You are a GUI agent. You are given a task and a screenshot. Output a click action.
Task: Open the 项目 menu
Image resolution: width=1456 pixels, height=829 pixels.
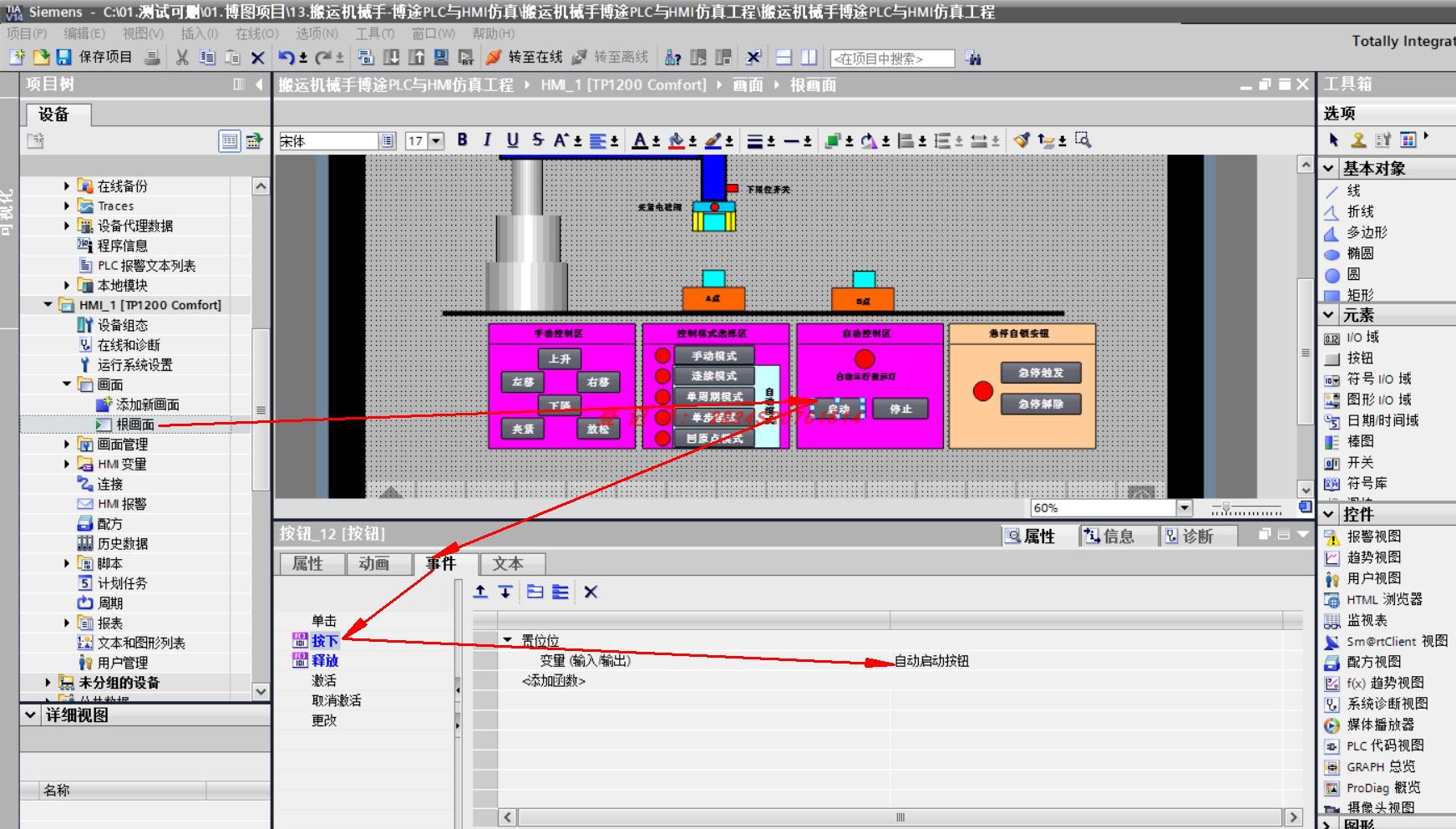click(x=27, y=33)
